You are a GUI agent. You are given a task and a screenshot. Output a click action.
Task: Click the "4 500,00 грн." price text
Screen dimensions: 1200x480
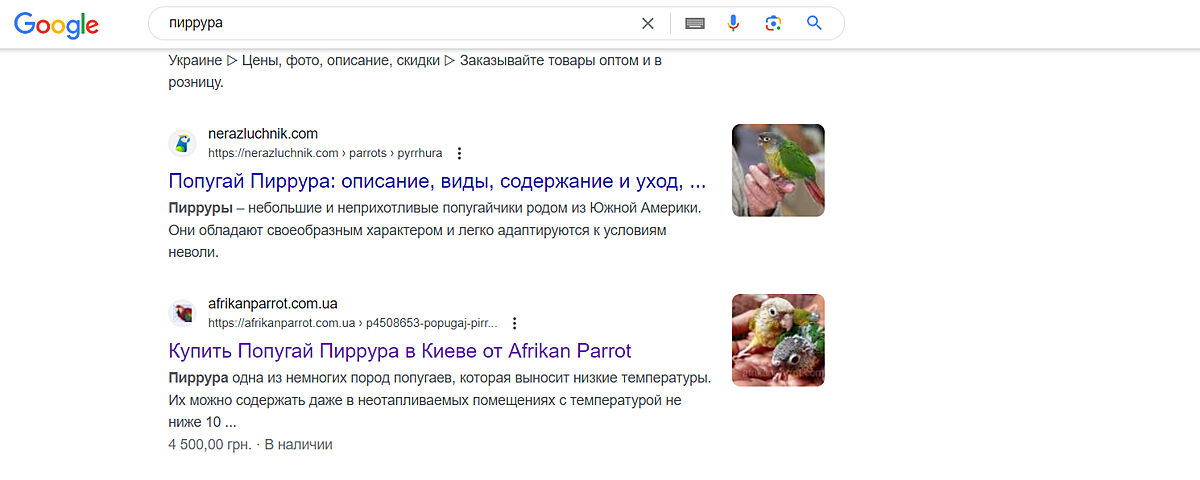click(209, 444)
